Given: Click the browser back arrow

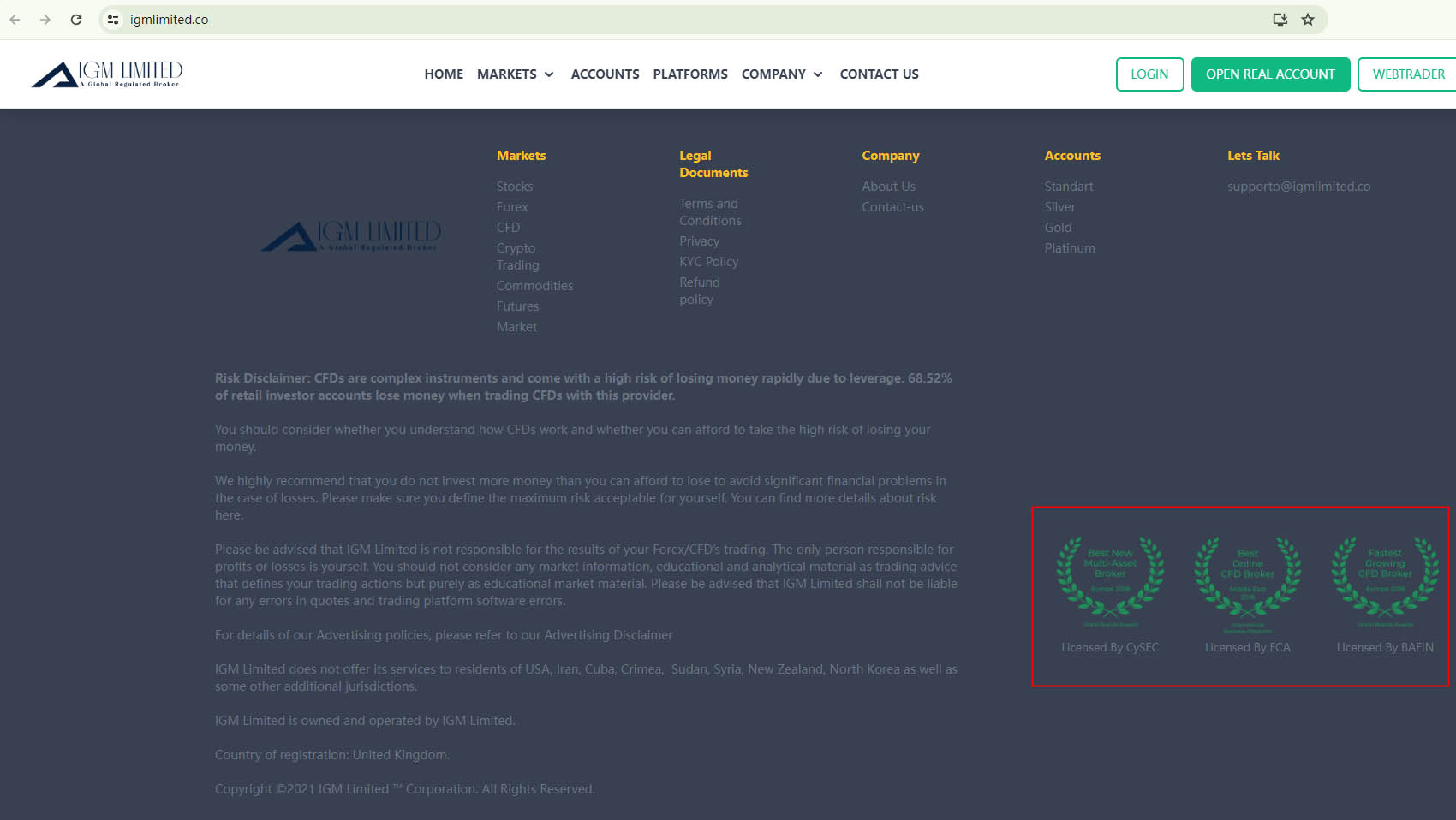Looking at the screenshot, I should pyautogui.click(x=15, y=20).
